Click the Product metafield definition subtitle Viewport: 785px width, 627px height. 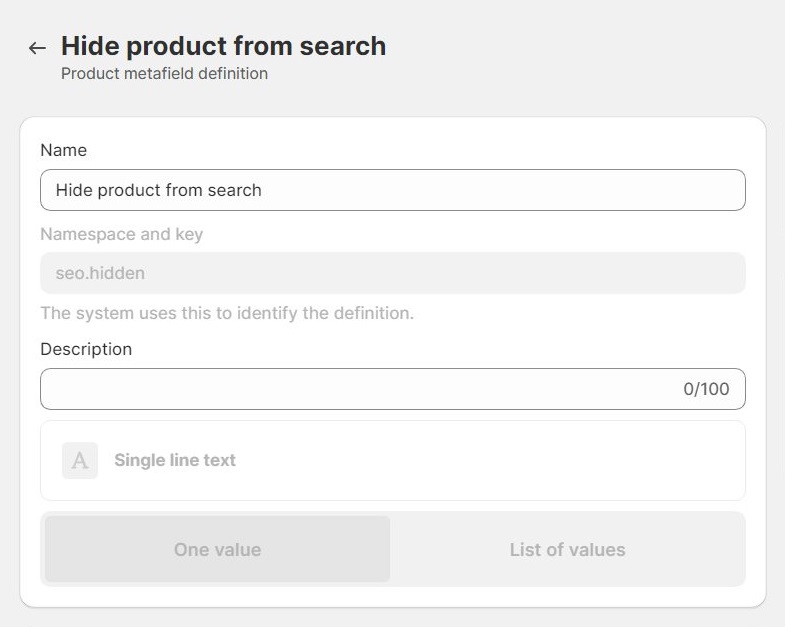pos(164,73)
